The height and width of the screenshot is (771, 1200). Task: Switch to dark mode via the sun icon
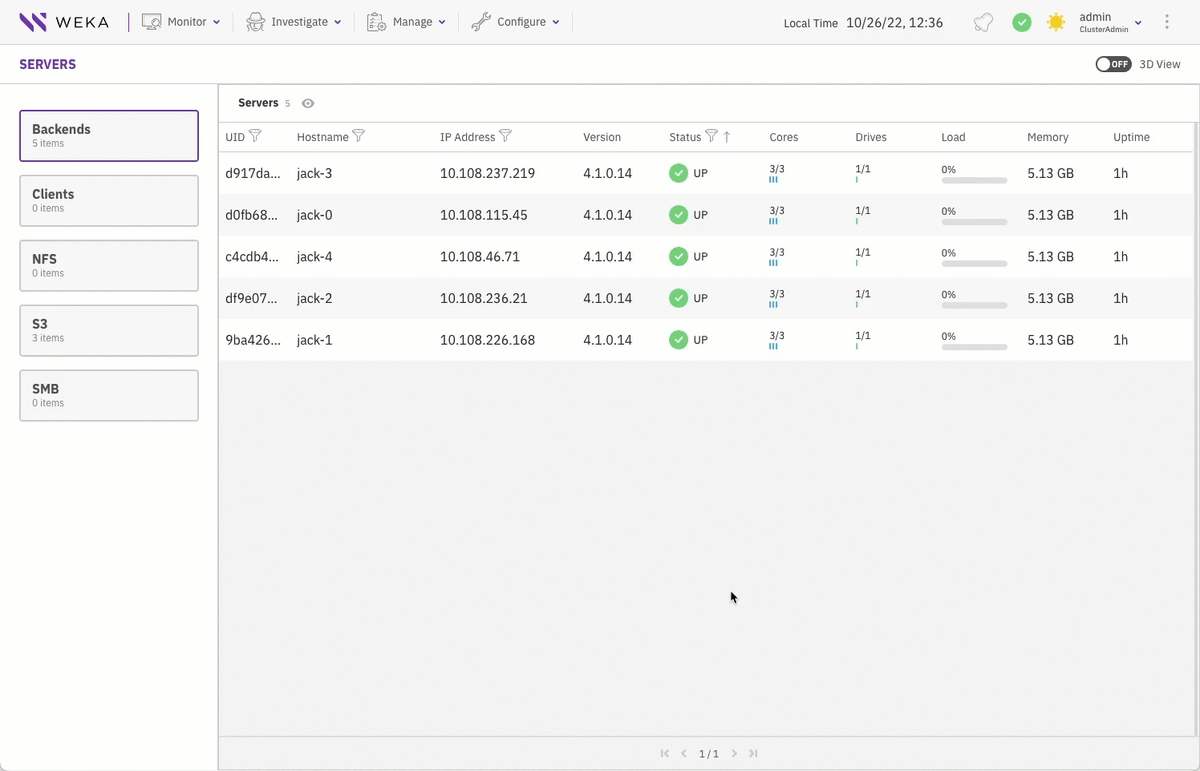coord(1056,21)
